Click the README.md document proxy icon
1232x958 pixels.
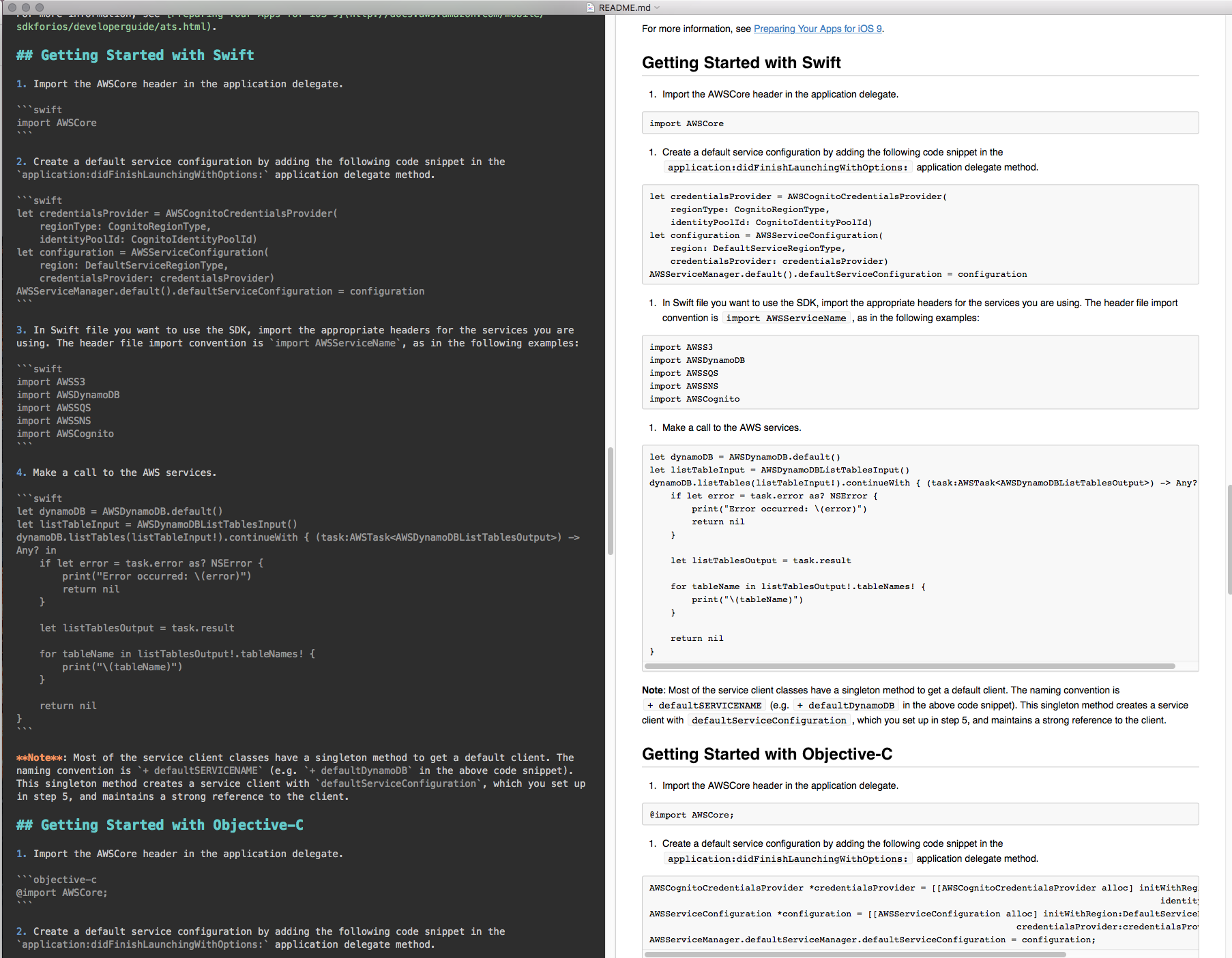(591, 8)
